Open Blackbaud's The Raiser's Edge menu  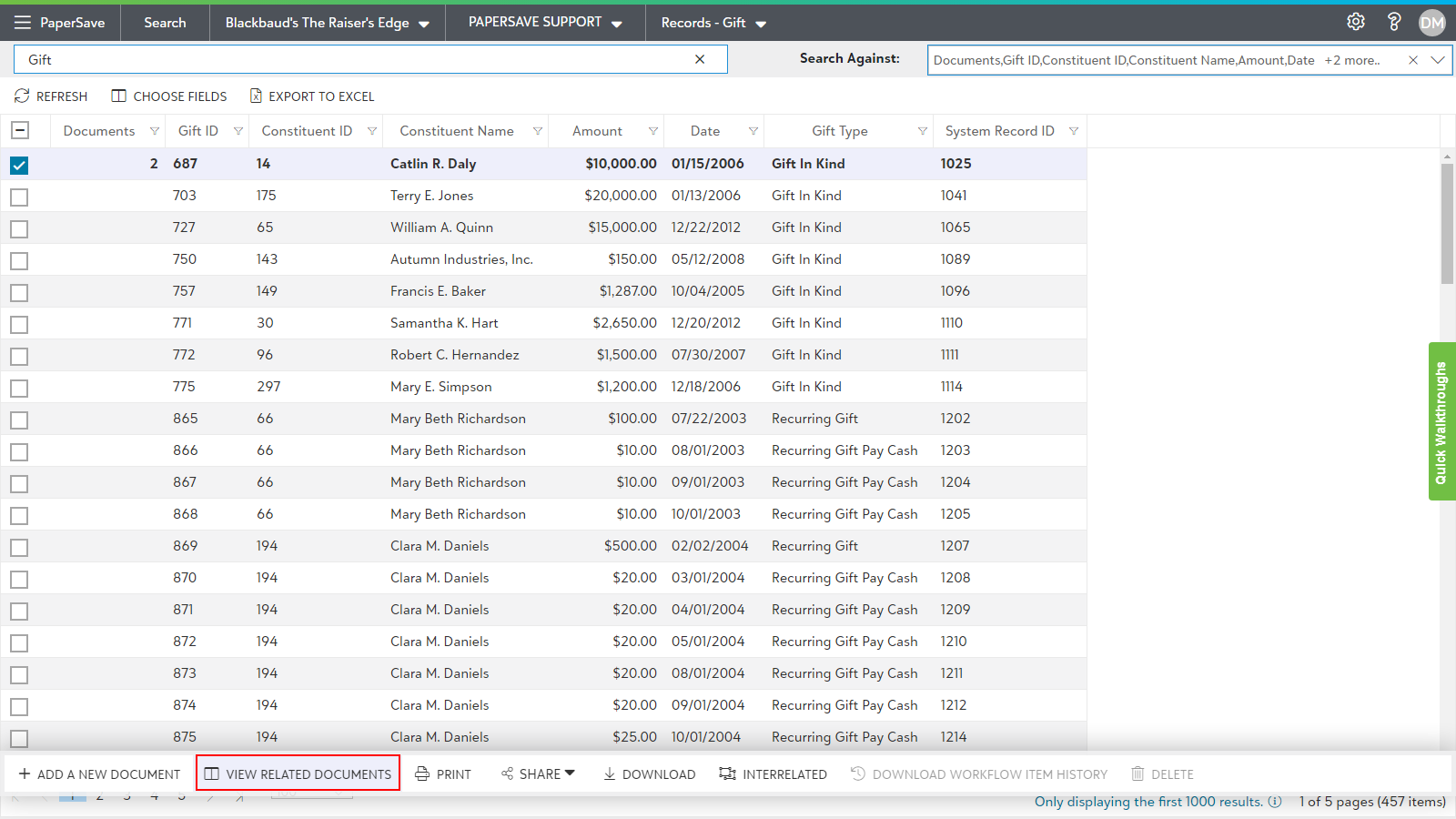pyautogui.click(x=327, y=23)
